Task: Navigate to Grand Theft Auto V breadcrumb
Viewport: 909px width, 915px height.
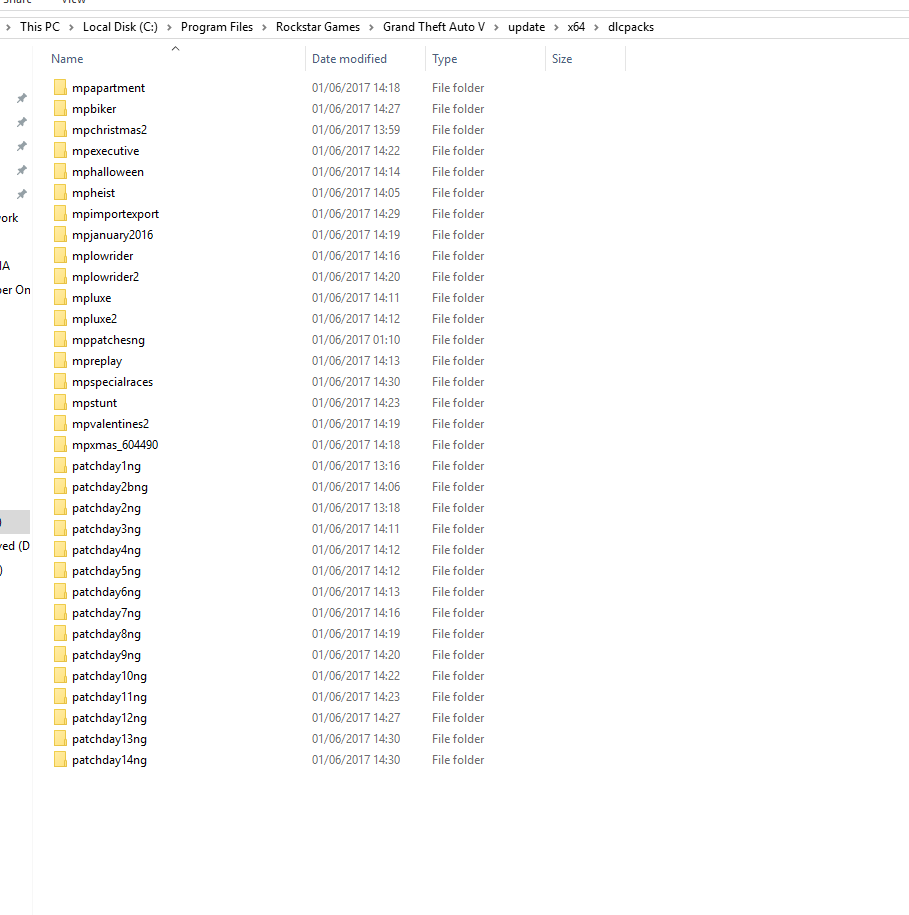Action: point(433,27)
